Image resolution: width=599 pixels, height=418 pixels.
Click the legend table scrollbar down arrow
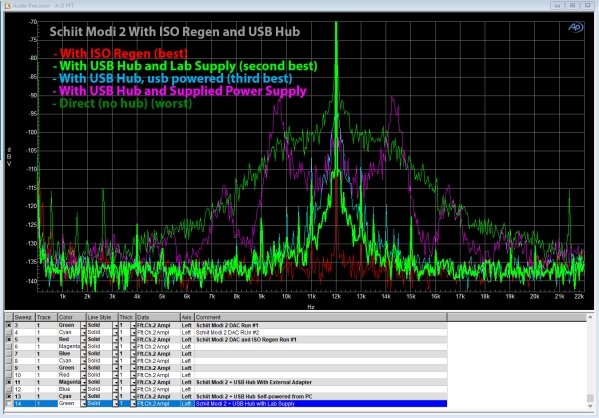pyautogui.click(x=590, y=407)
